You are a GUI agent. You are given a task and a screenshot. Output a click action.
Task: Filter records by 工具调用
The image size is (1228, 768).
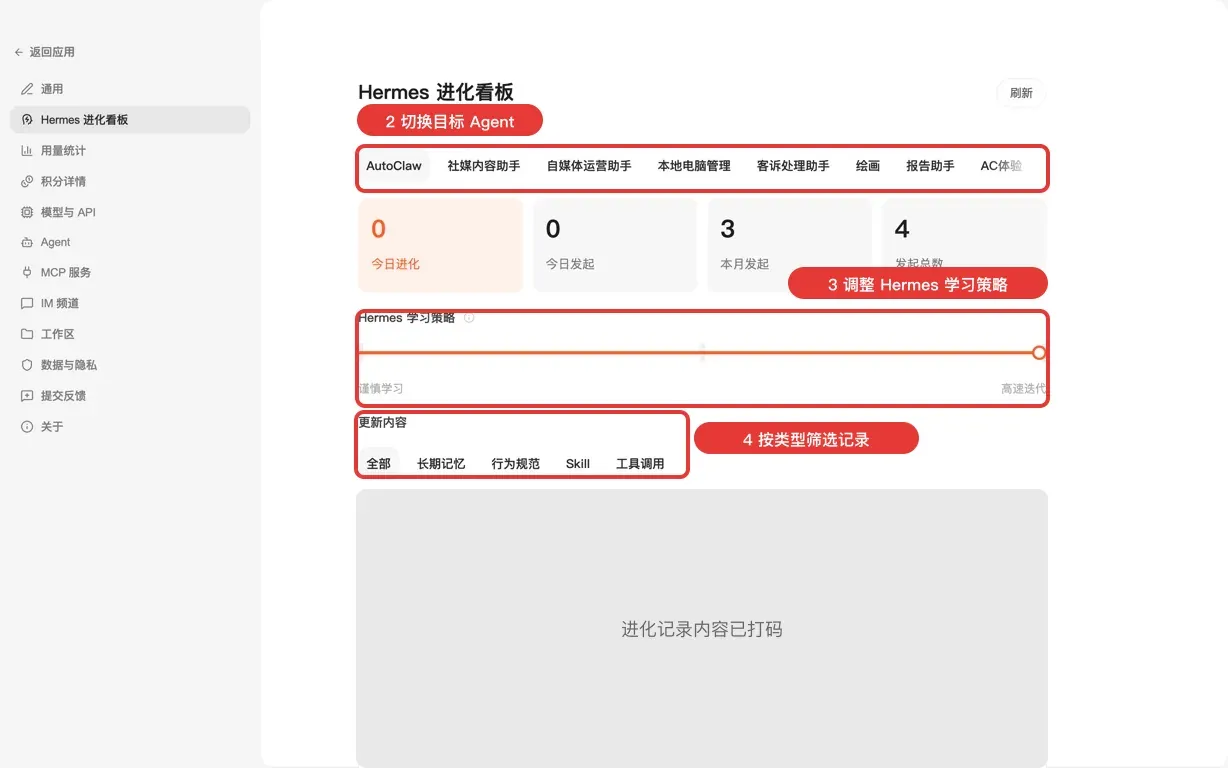click(x=640, y=464)
